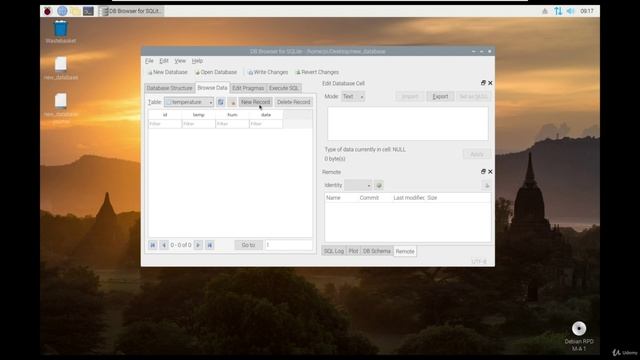Screen dimensions: 640x360
Task: Click the Go to button
Action: (x=248, y=245)
